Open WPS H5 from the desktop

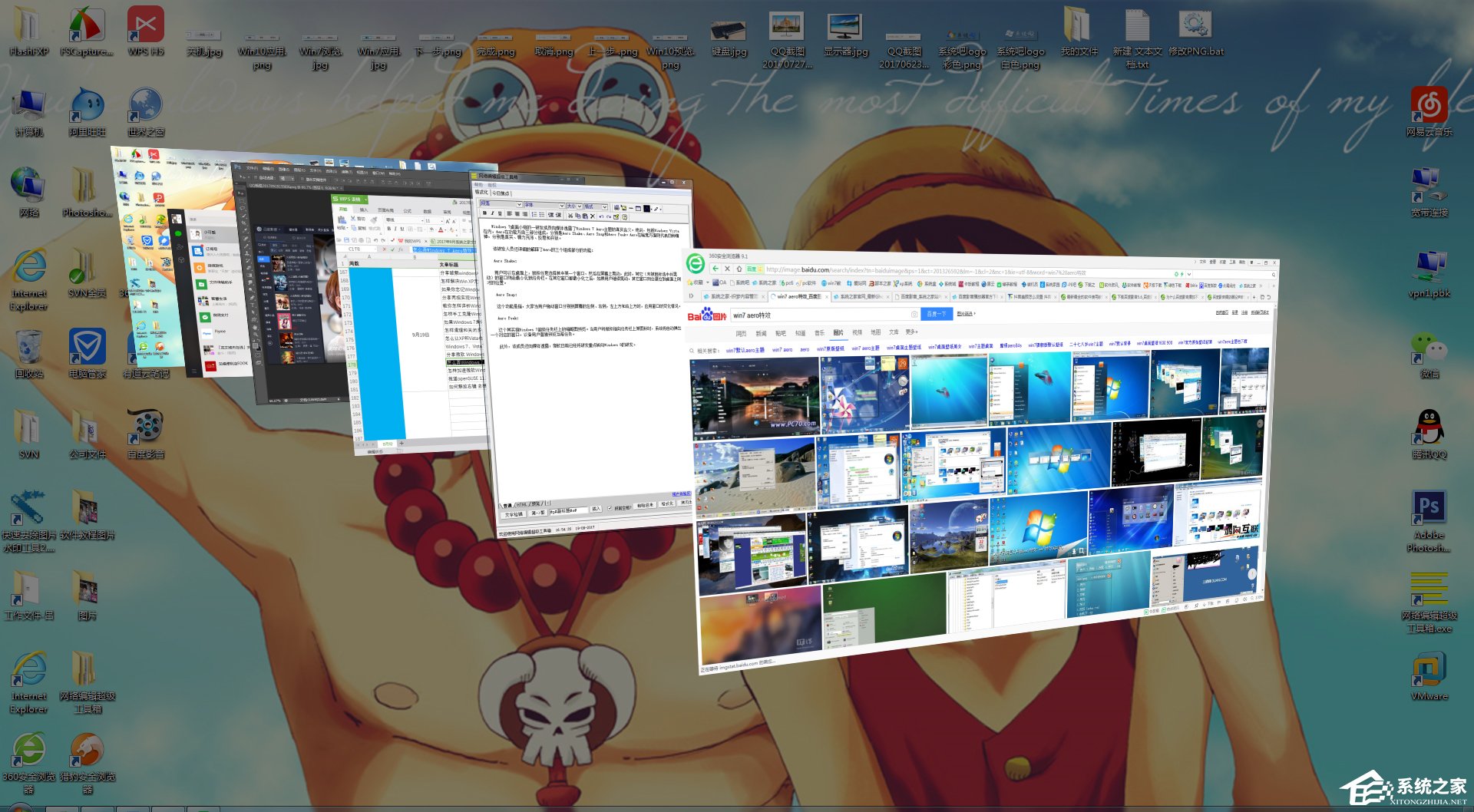click(144, 25)
